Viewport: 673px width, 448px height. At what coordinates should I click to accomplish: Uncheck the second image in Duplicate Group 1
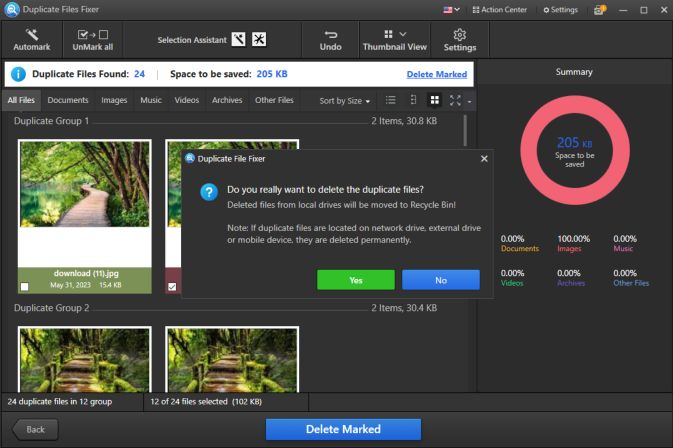172,286
